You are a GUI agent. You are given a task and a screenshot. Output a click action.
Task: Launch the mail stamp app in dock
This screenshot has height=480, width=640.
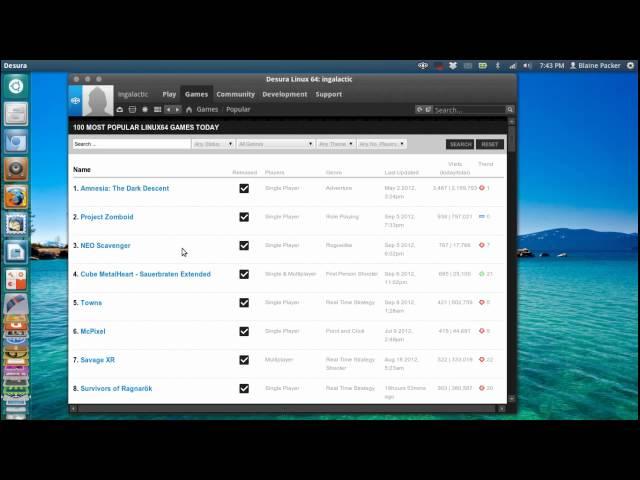pos(16,224)
